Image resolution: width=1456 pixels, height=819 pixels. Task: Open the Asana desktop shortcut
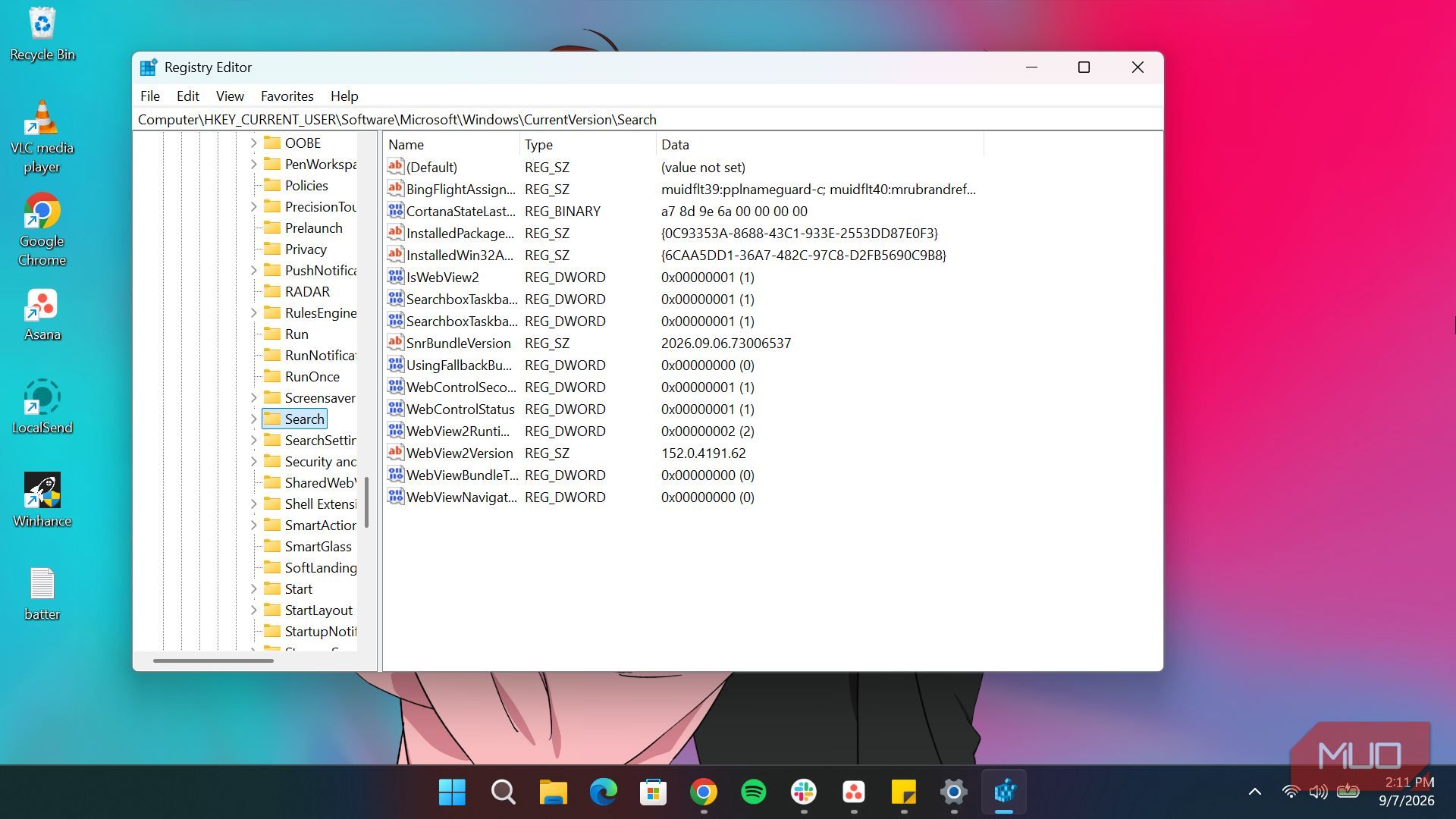point(42,315)
